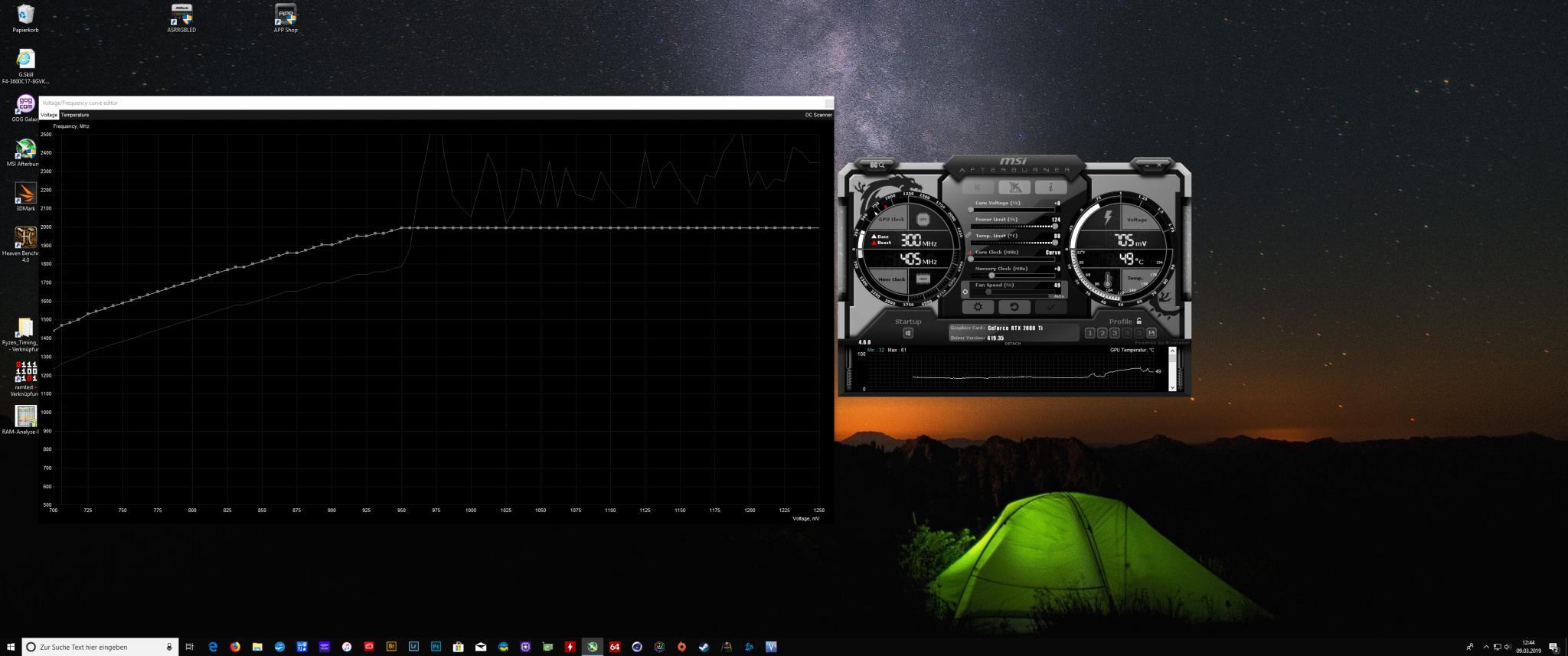Click the fan speed user-define gear icon

pos(965,292)
